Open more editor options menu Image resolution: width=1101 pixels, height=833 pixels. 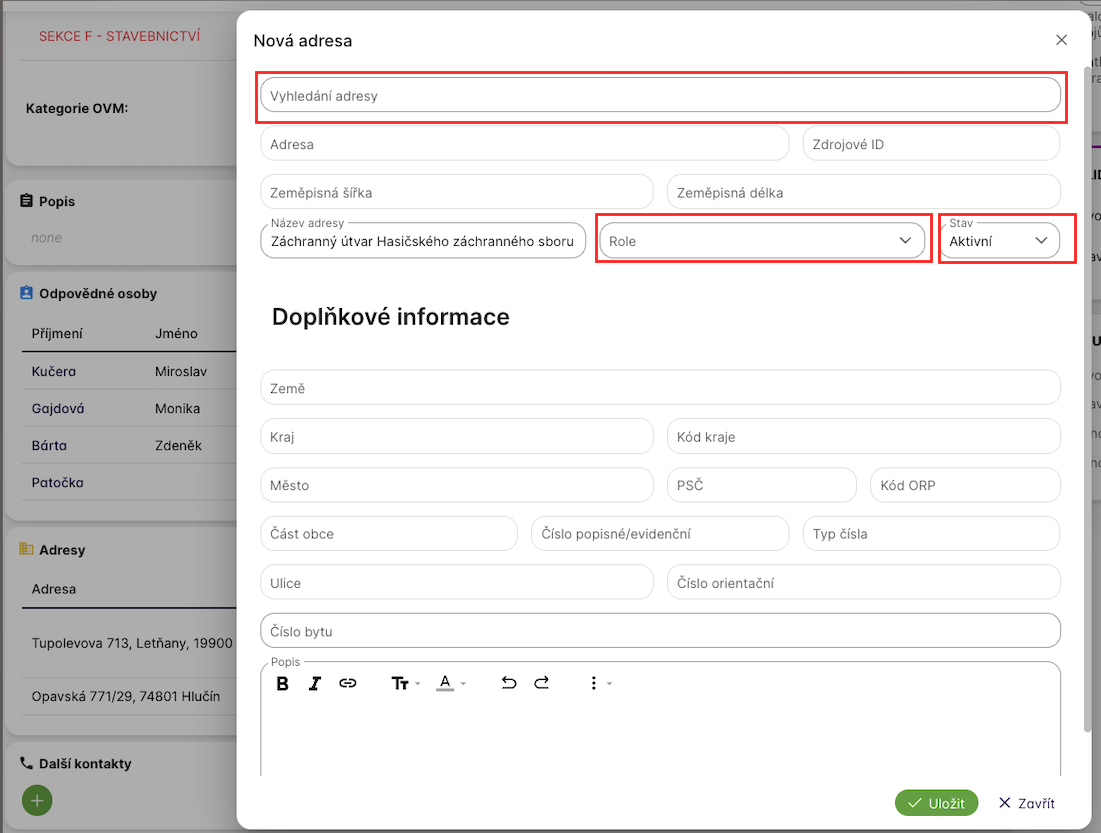click(x=597, y=683)
